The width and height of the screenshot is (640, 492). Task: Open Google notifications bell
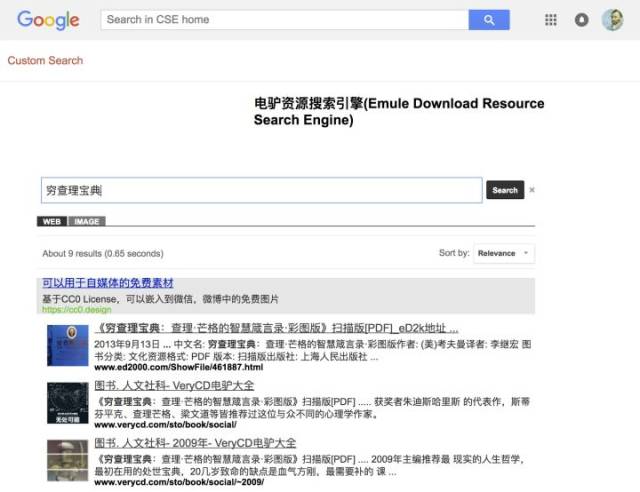click(582, 20)
